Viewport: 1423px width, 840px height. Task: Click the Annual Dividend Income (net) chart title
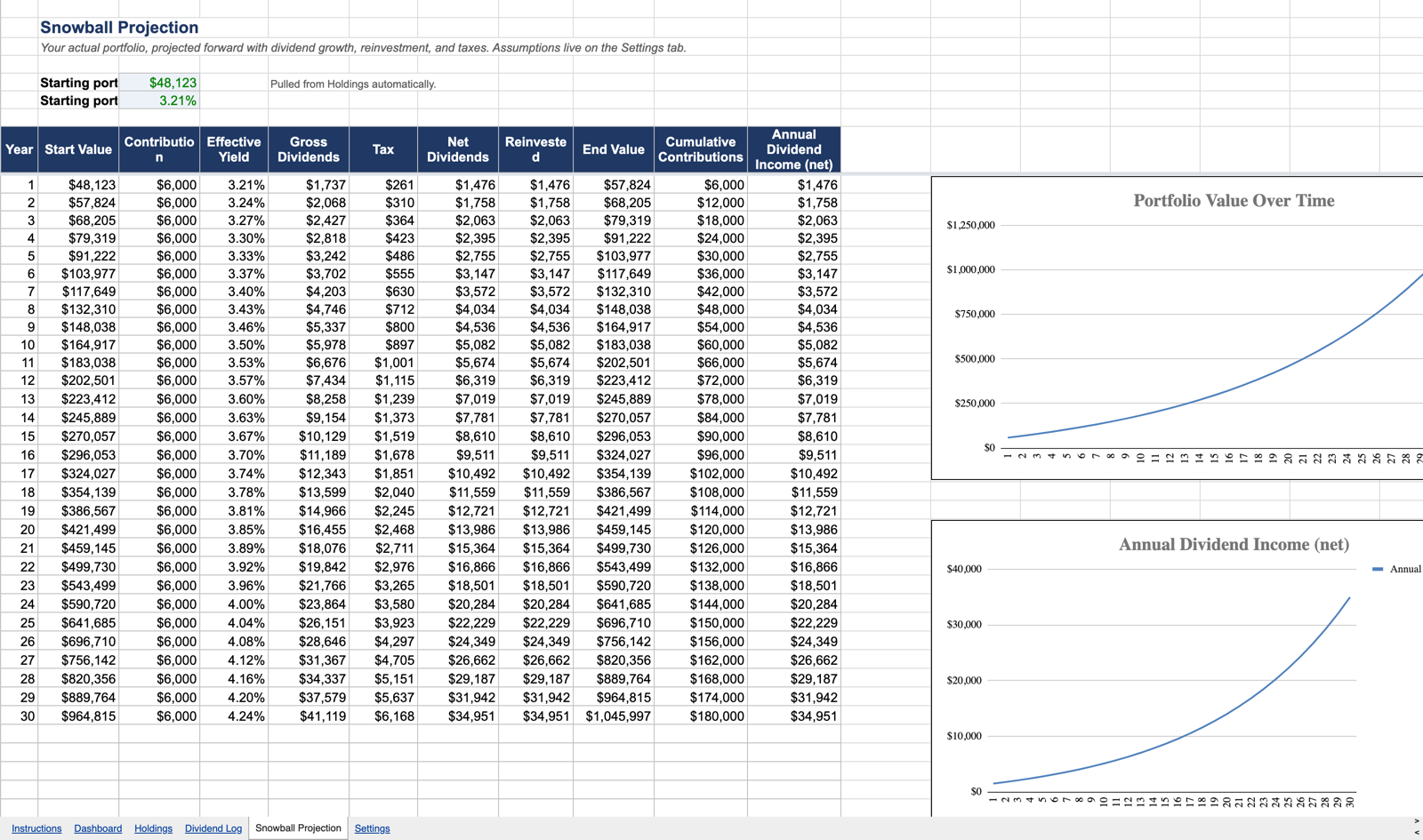click(1234, 545)
